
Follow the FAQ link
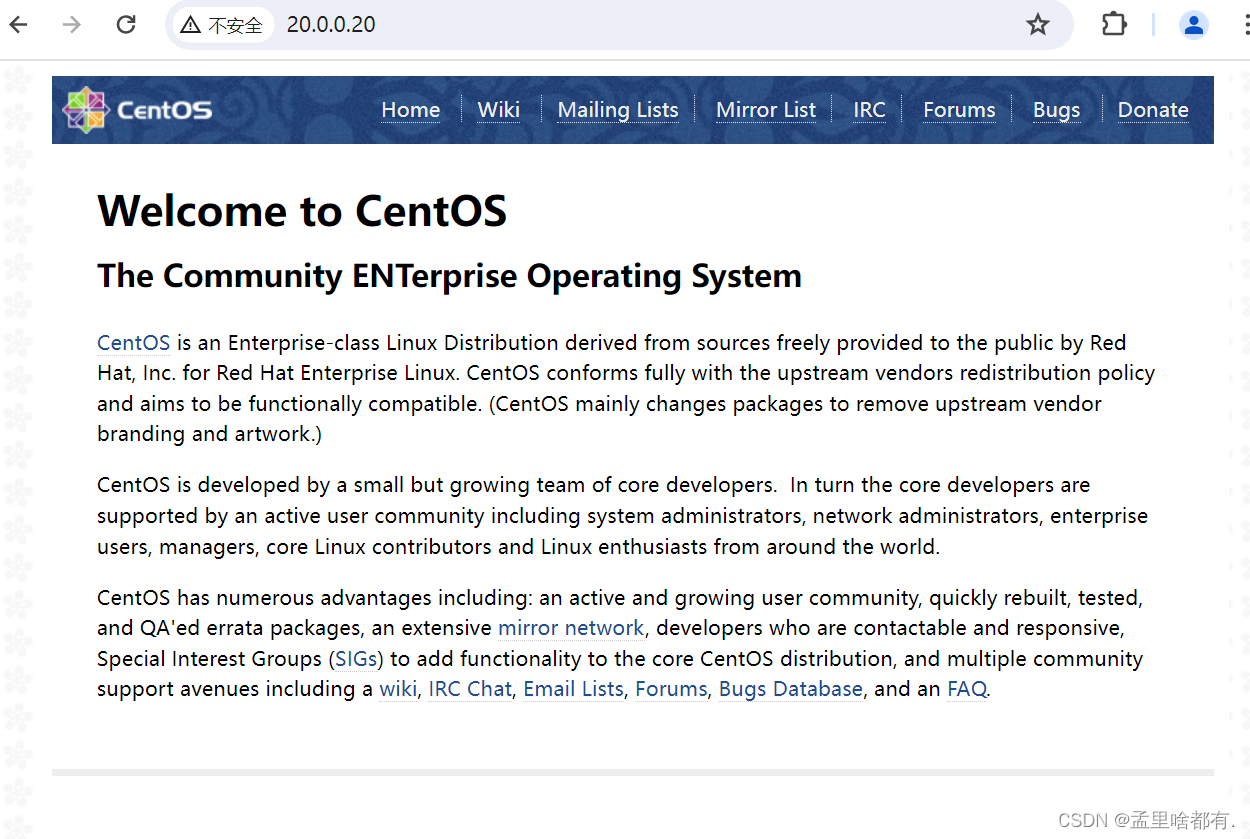(x=967, y=689)
